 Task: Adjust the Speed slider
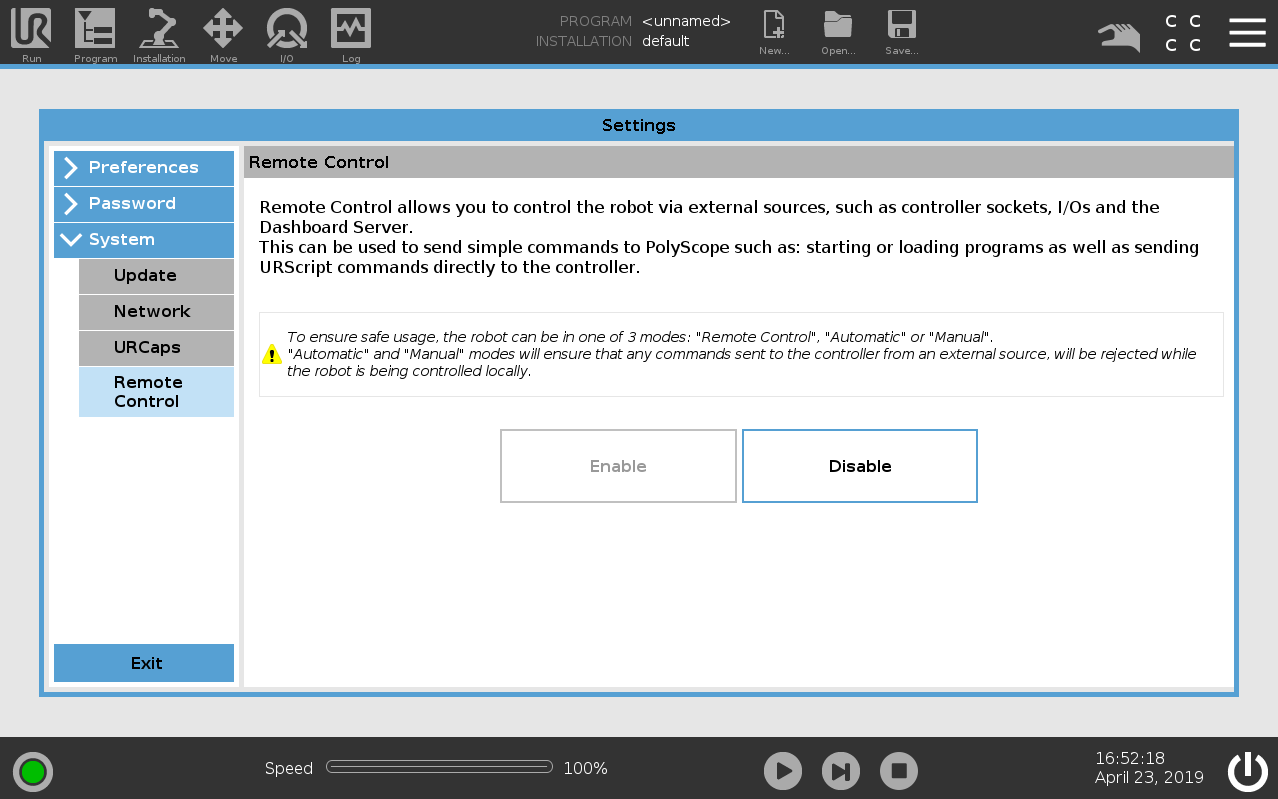(439, 767)
